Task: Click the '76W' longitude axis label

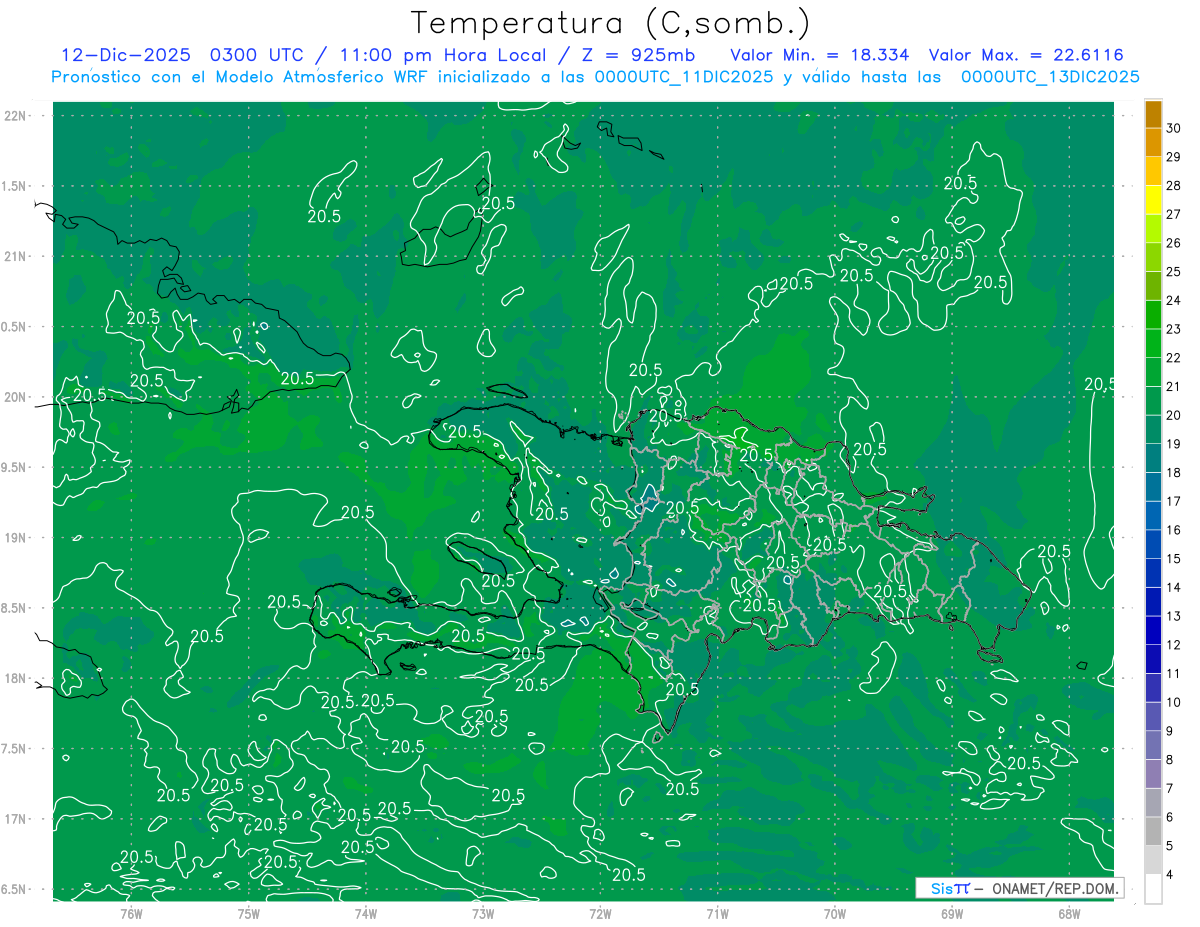Action: [x=131, y=913]
